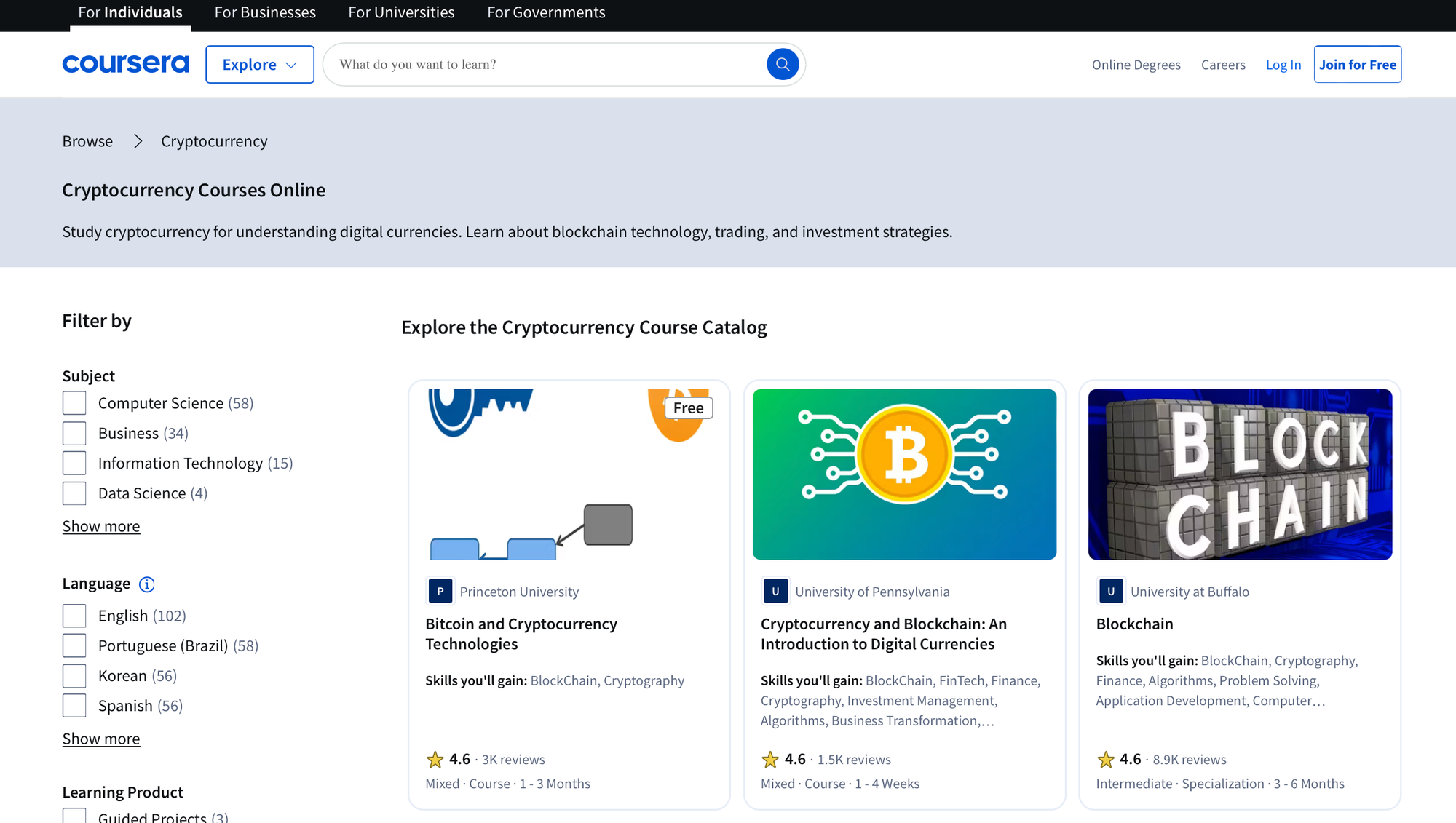Tick the Data Science checkbox
Screen dimensions: 1456x823
[74, 493]
